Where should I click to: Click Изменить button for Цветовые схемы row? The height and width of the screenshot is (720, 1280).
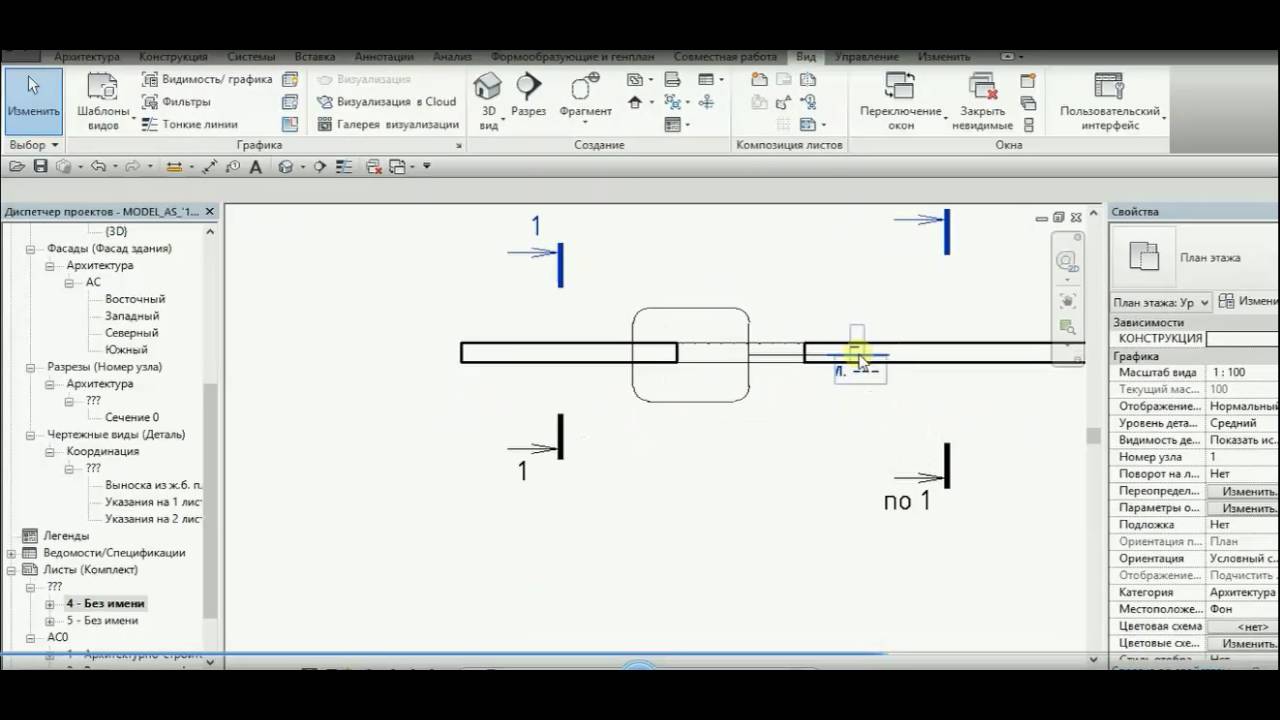click(x=1243, y=643)
